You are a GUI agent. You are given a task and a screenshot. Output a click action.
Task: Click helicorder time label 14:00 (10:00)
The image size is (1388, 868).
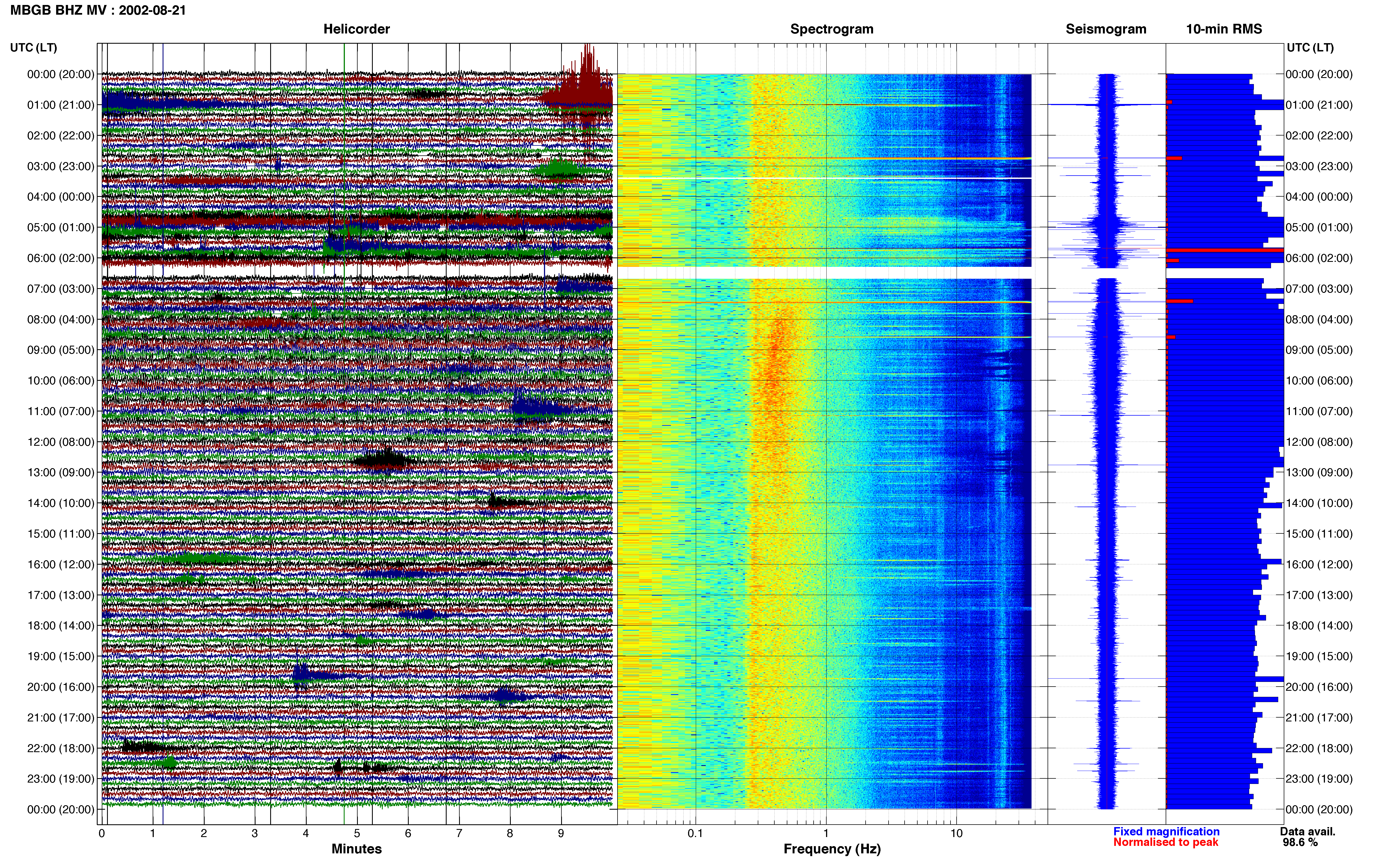coord(61,503)
